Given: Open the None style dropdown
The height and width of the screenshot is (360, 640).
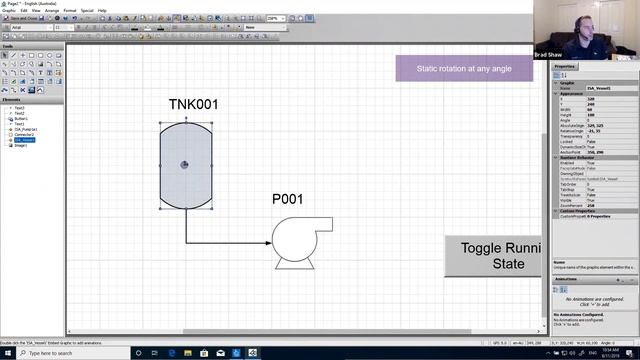Looking at the screenshot, I should 284,27.
